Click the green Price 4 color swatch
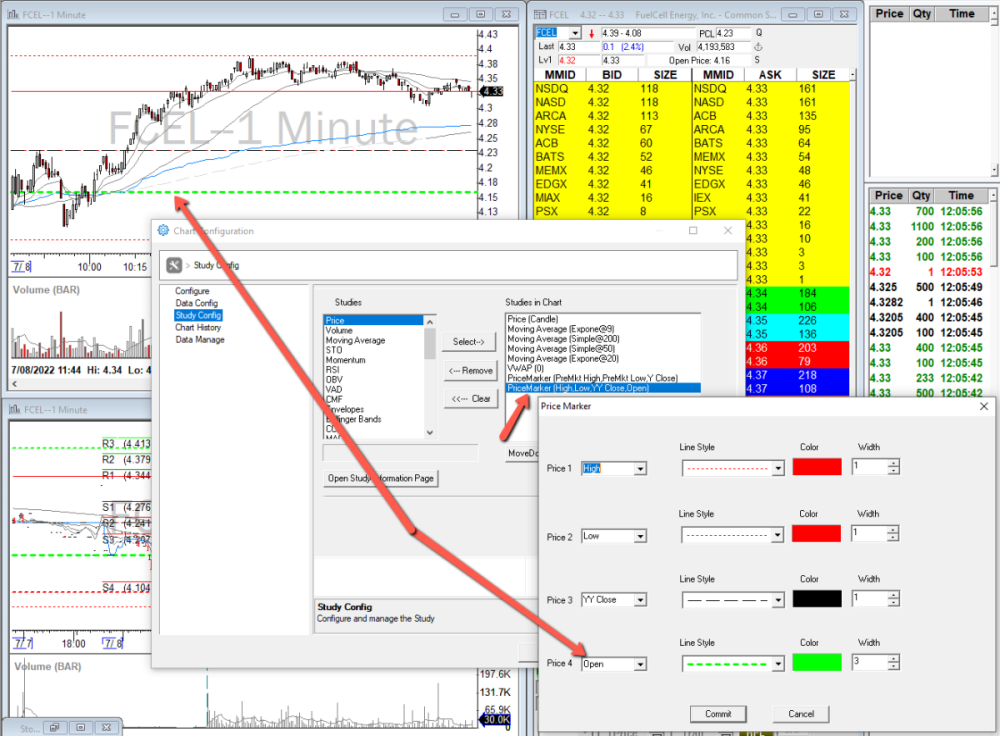This screenshot has width=1000, height=736. coord(817,663)
